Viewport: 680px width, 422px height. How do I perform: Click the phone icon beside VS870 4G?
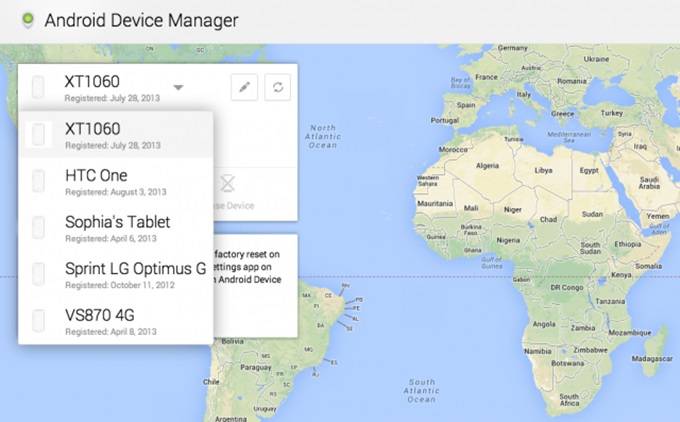[38, 321]
